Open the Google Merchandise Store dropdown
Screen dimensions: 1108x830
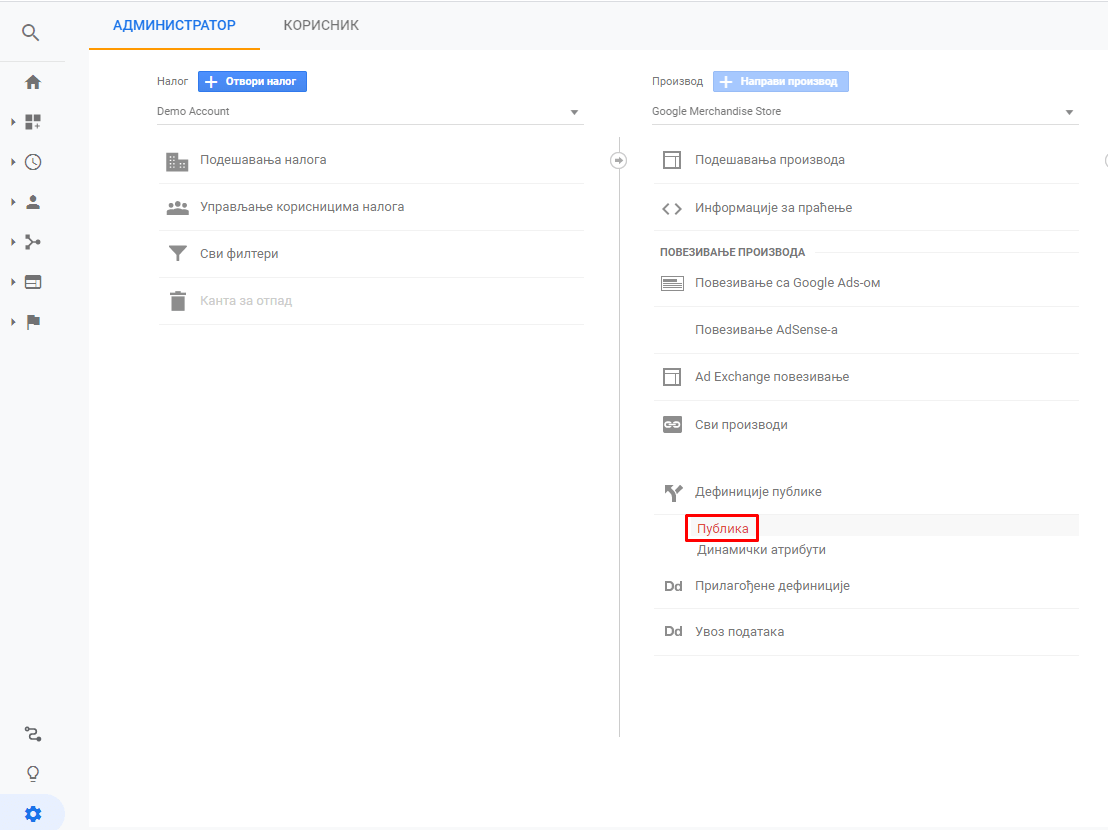pos(865,112)
